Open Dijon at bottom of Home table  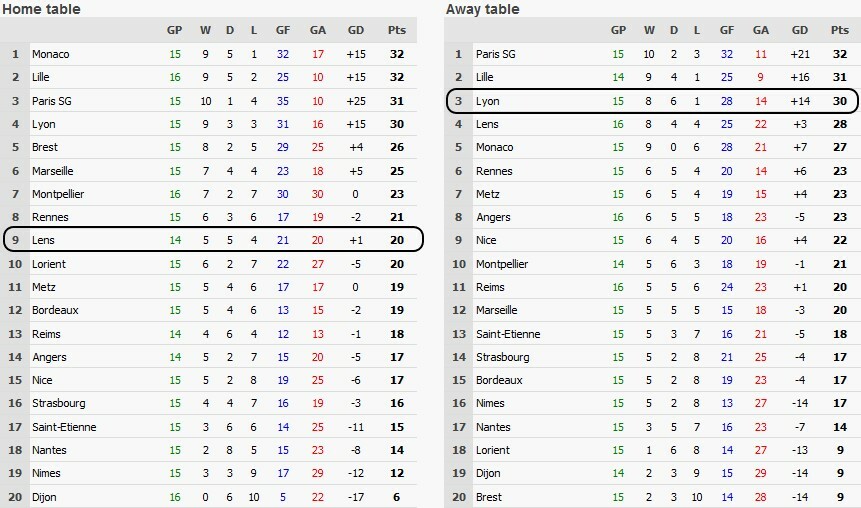coord(44,497)
